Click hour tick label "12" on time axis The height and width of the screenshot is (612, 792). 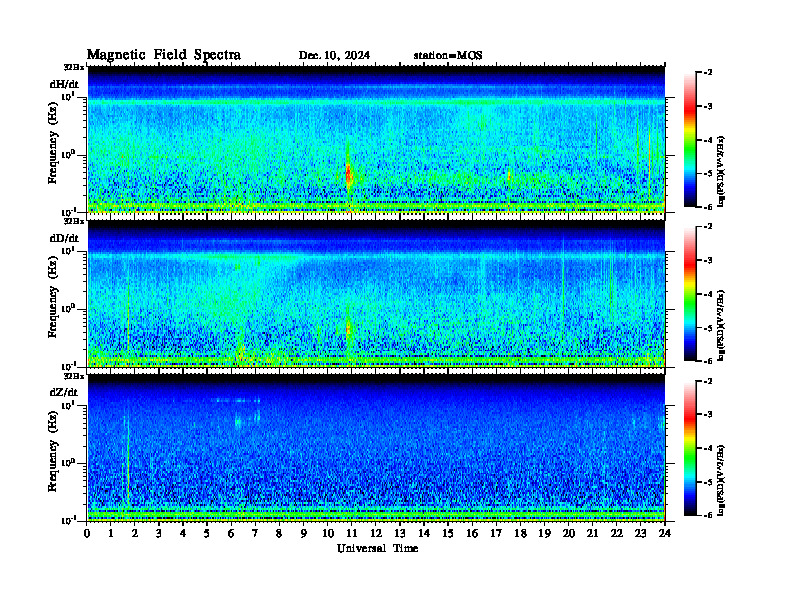376,533
